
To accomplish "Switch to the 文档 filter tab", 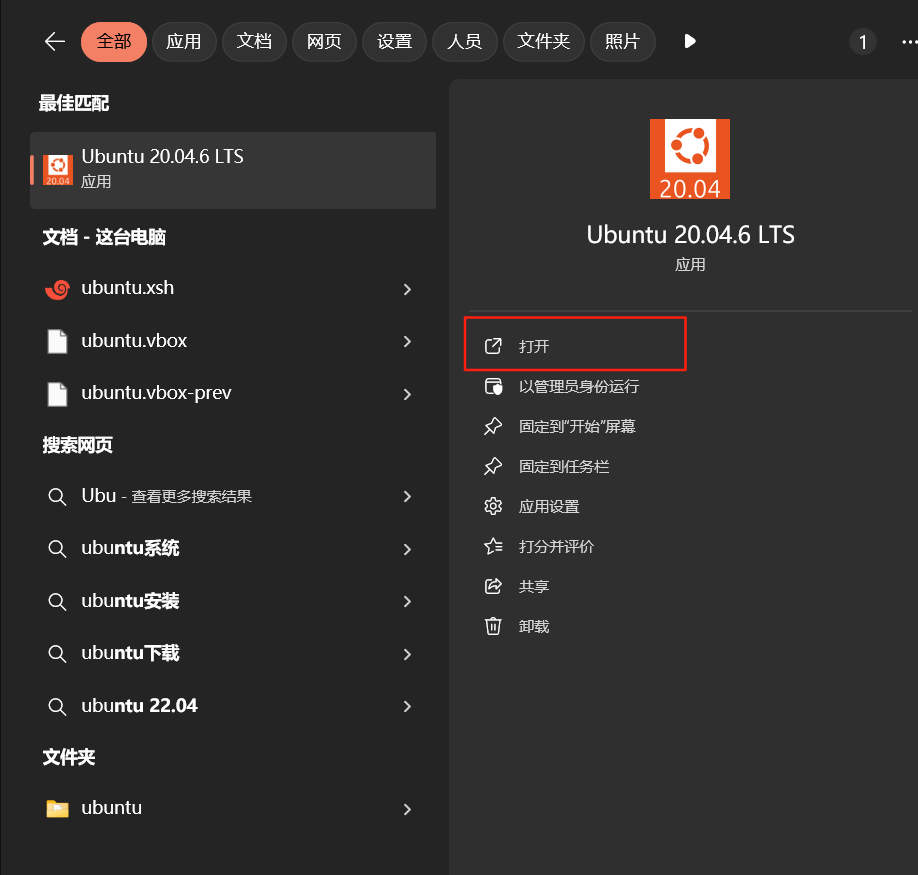I will click(254, 42).
